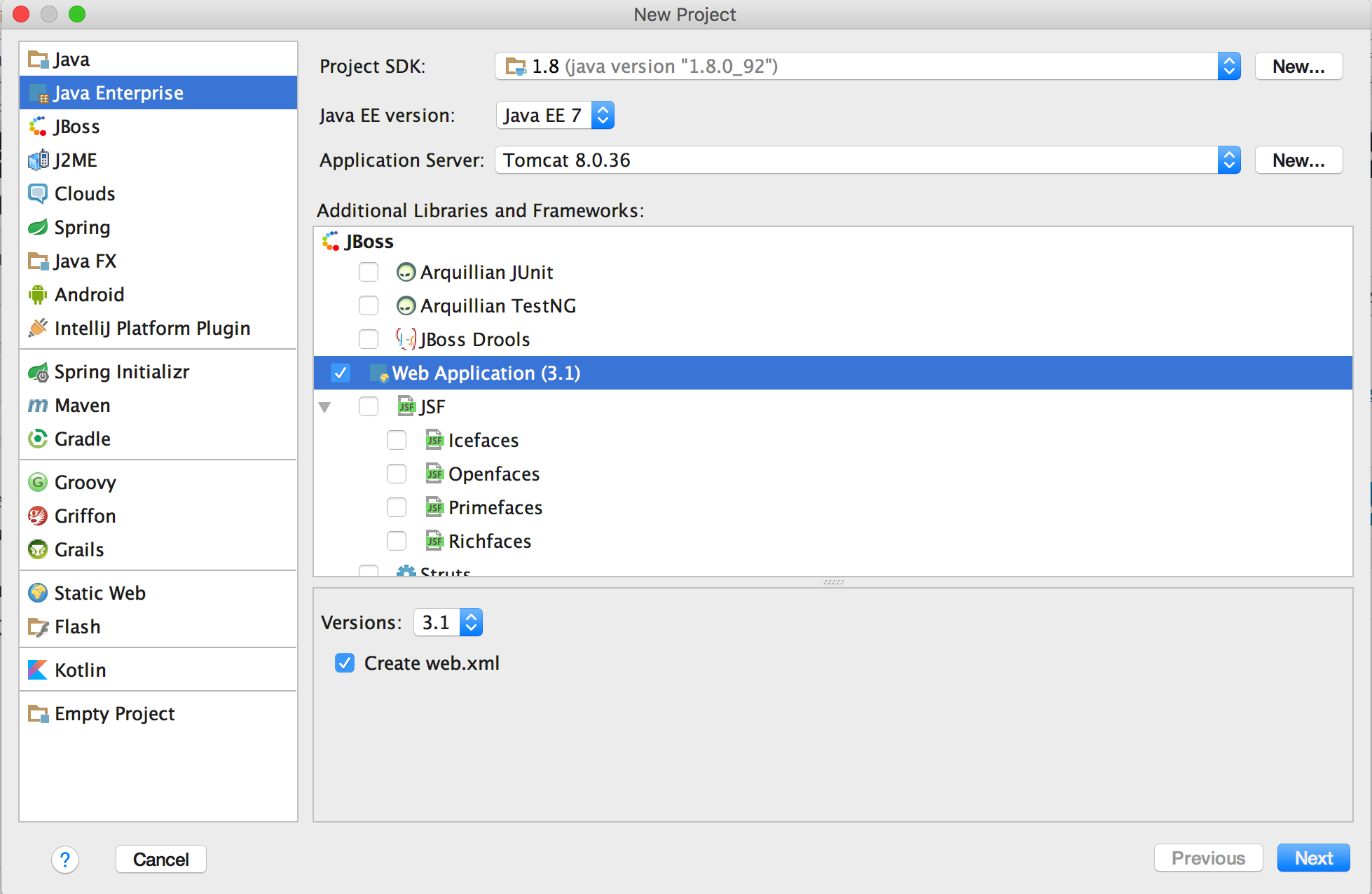
Task: Select the Maven project type
Action: pyautogui.click(x=158, y=406)
